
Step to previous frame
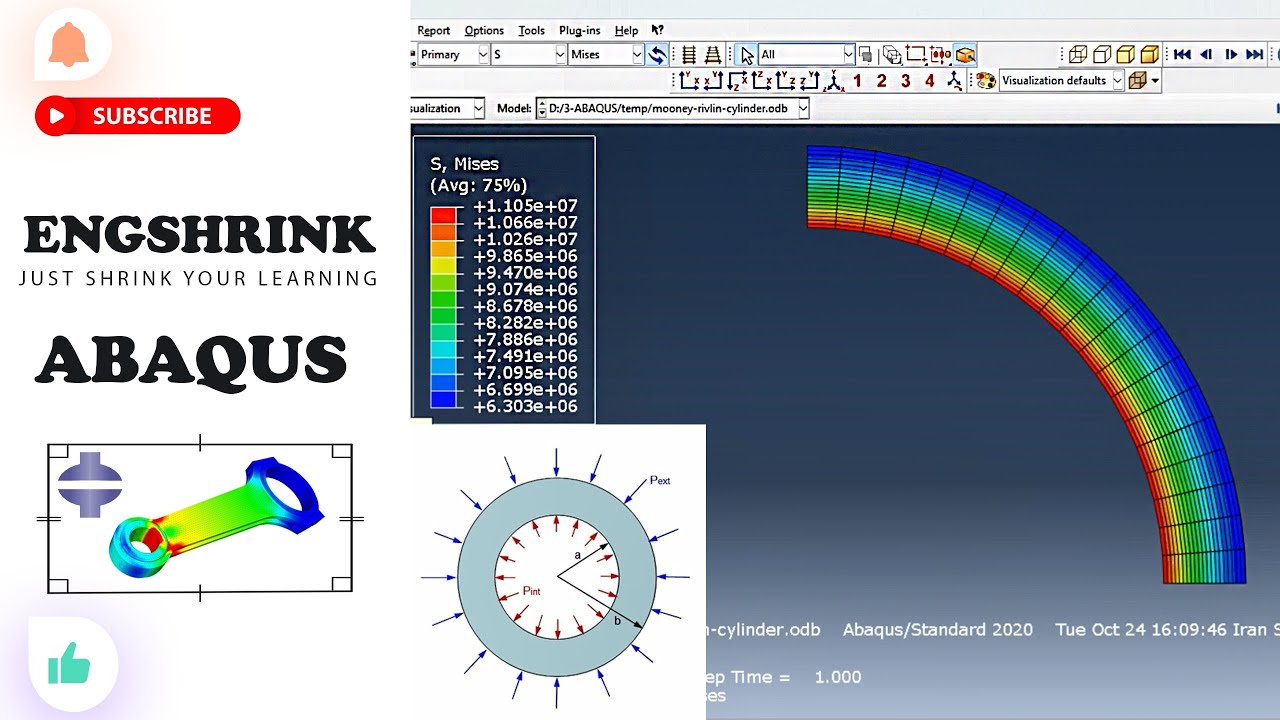[1206, 54]
